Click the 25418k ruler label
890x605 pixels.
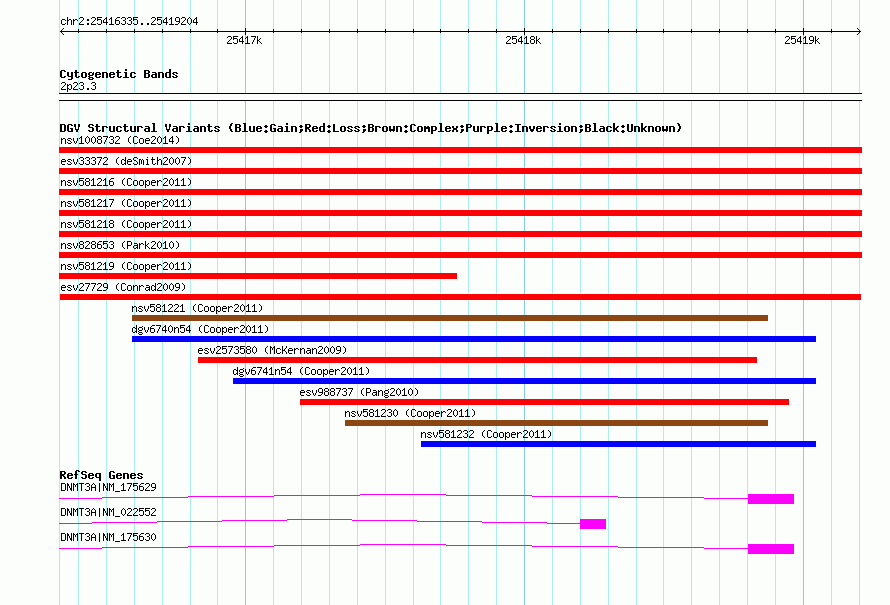click(523, 40)
